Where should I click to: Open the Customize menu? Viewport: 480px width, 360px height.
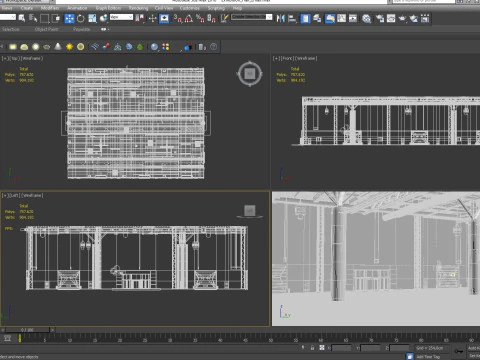189,8
